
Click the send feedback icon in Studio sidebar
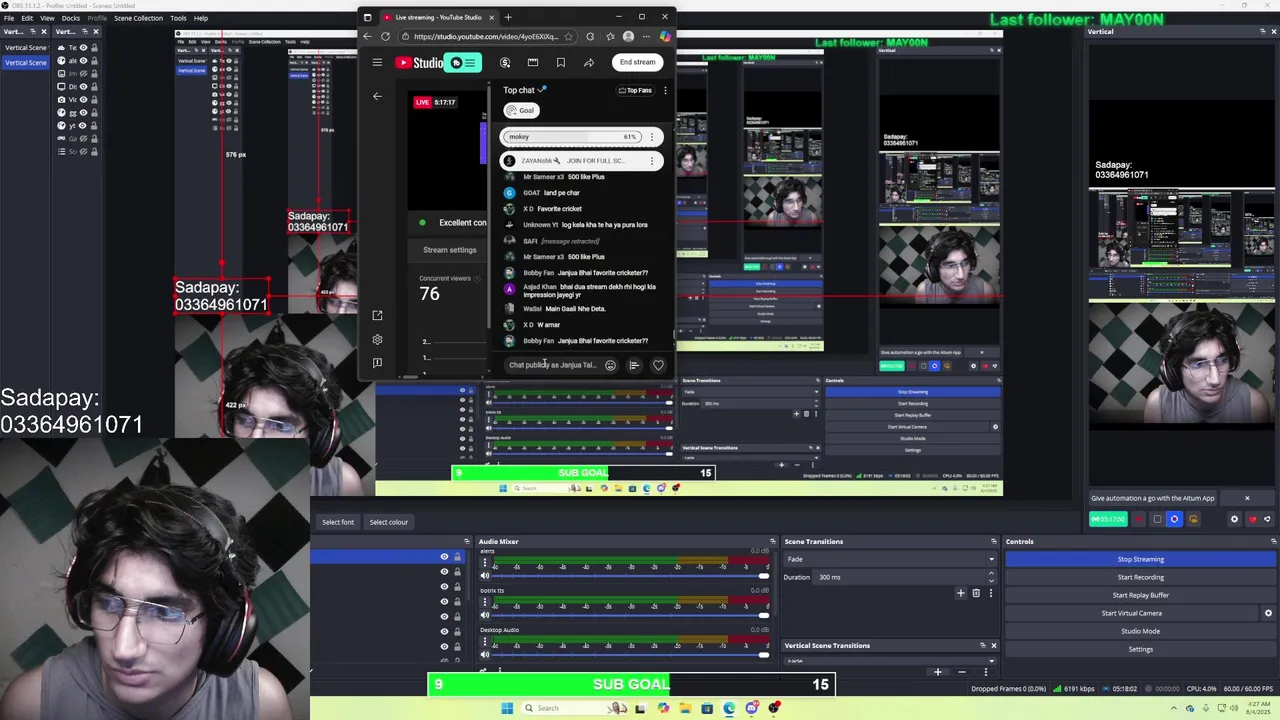pos(377,363)
